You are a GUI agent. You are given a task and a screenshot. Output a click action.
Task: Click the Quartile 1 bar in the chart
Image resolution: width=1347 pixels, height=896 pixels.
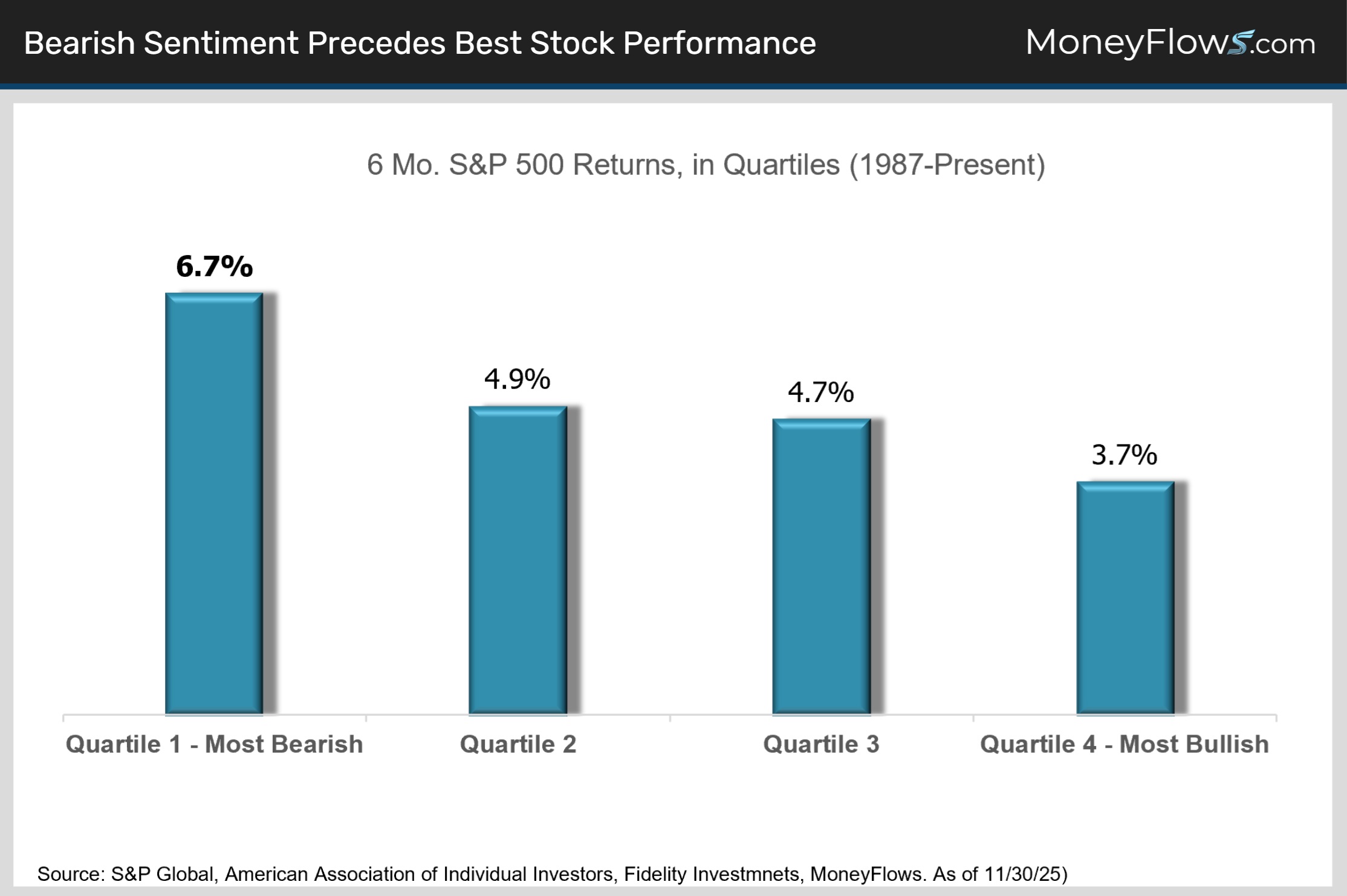(214, 503)
